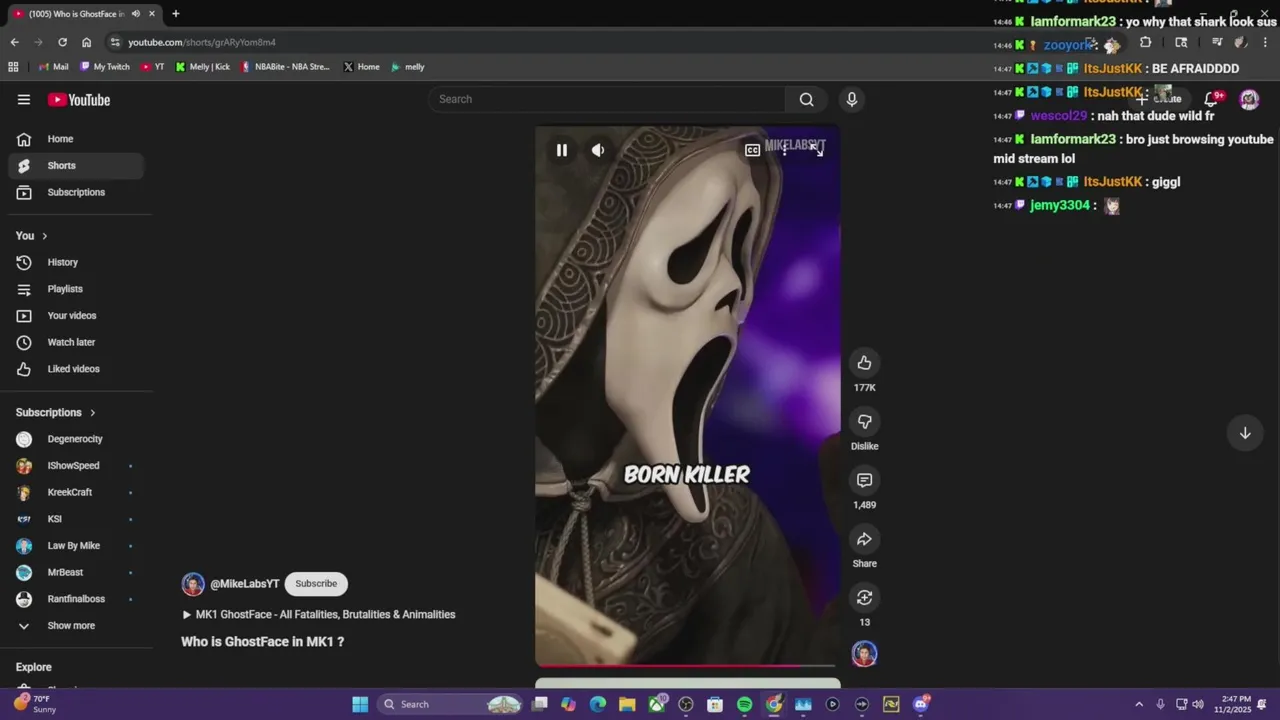
Task: Mute the short's volume speaker icon
Action: [598, 150]
